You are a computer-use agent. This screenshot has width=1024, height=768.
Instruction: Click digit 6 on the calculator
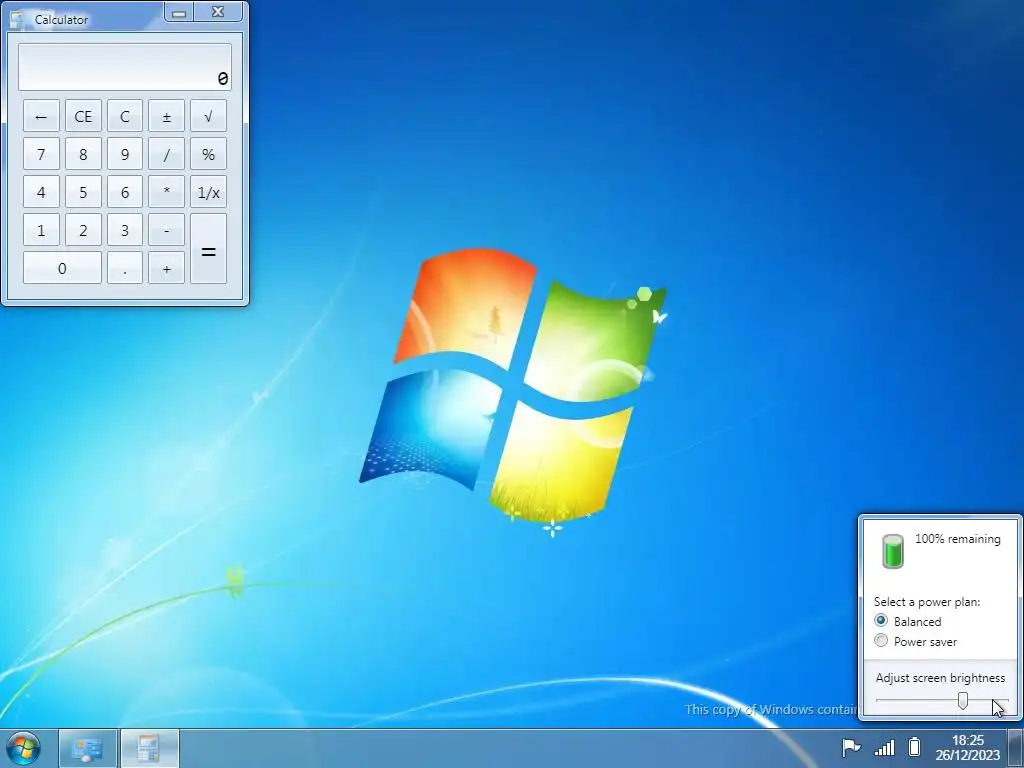(125, 192)
